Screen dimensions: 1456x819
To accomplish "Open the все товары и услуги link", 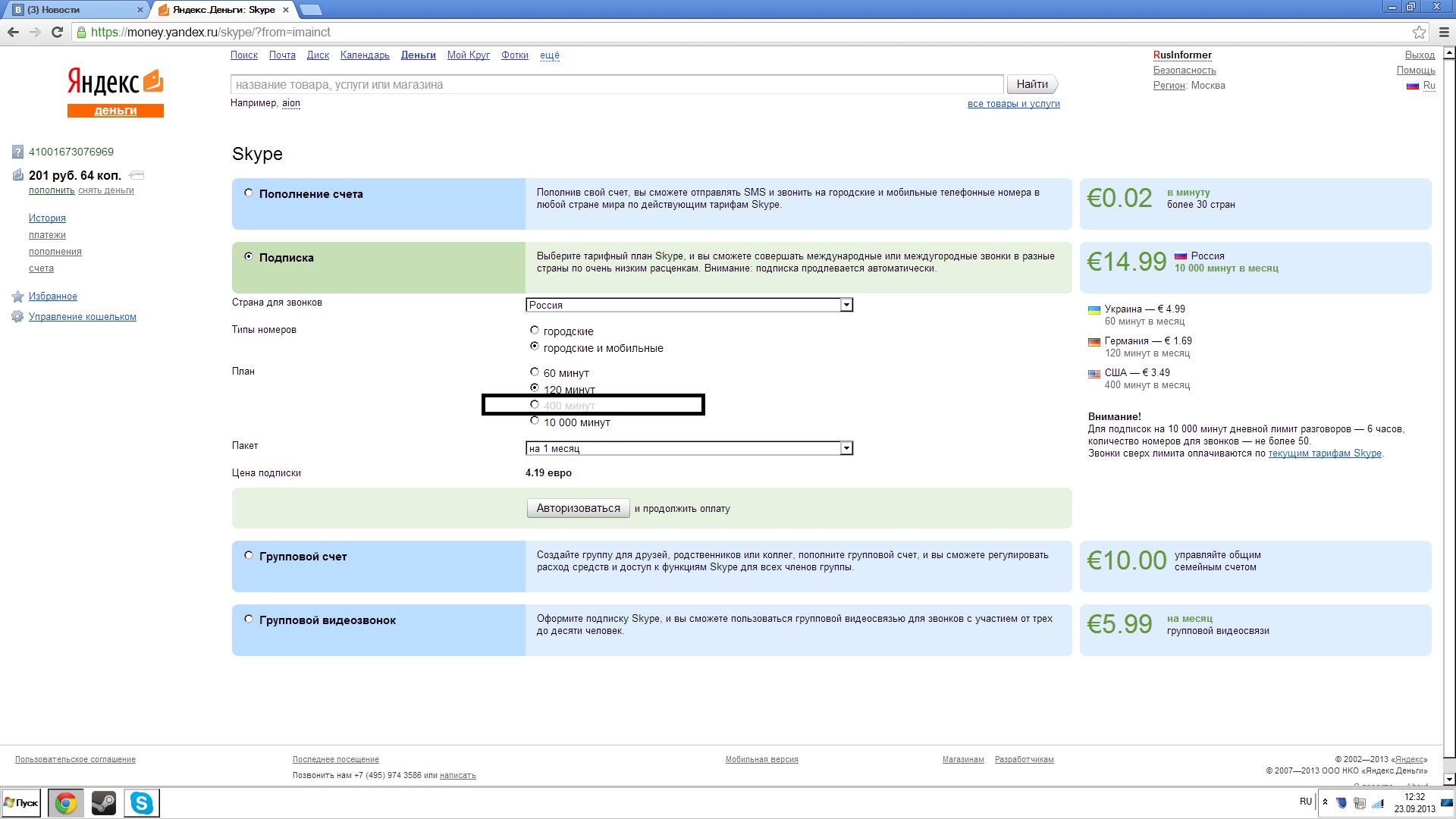I will pyautogui.click(x=1013, y=104).
